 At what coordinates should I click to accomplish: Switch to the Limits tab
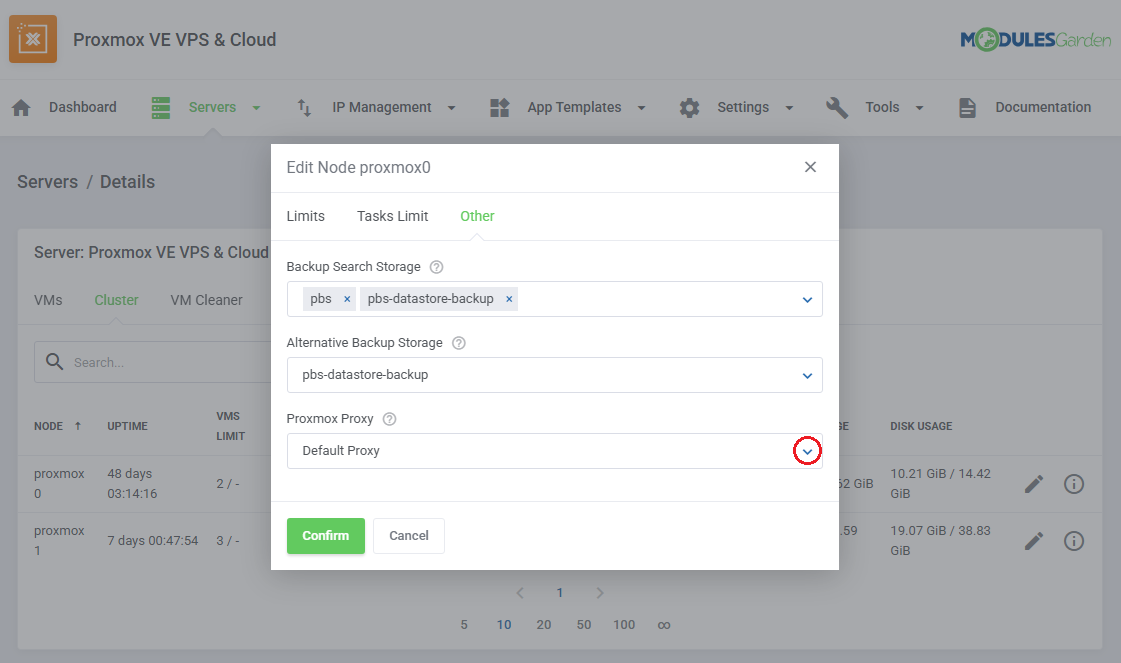(305, 216)
